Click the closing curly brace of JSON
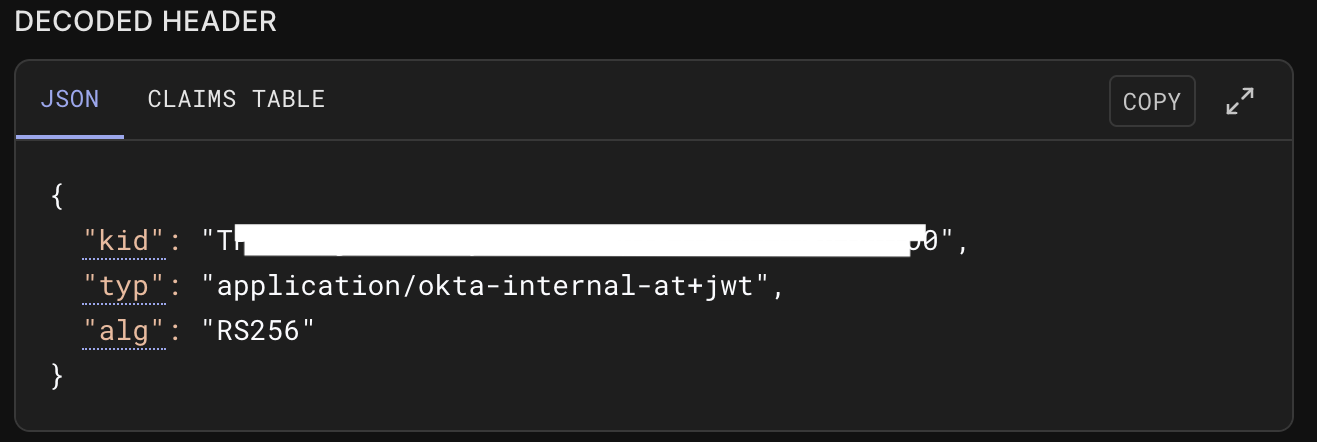 point(57,376)
